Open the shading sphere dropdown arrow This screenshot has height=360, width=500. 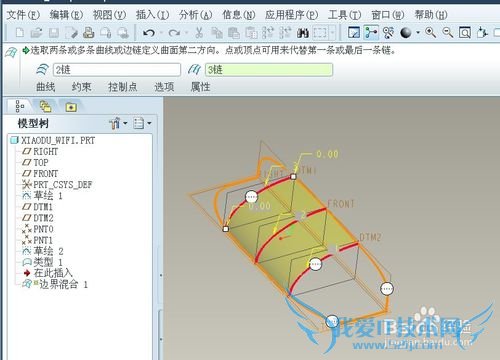[x=418, y=33]
